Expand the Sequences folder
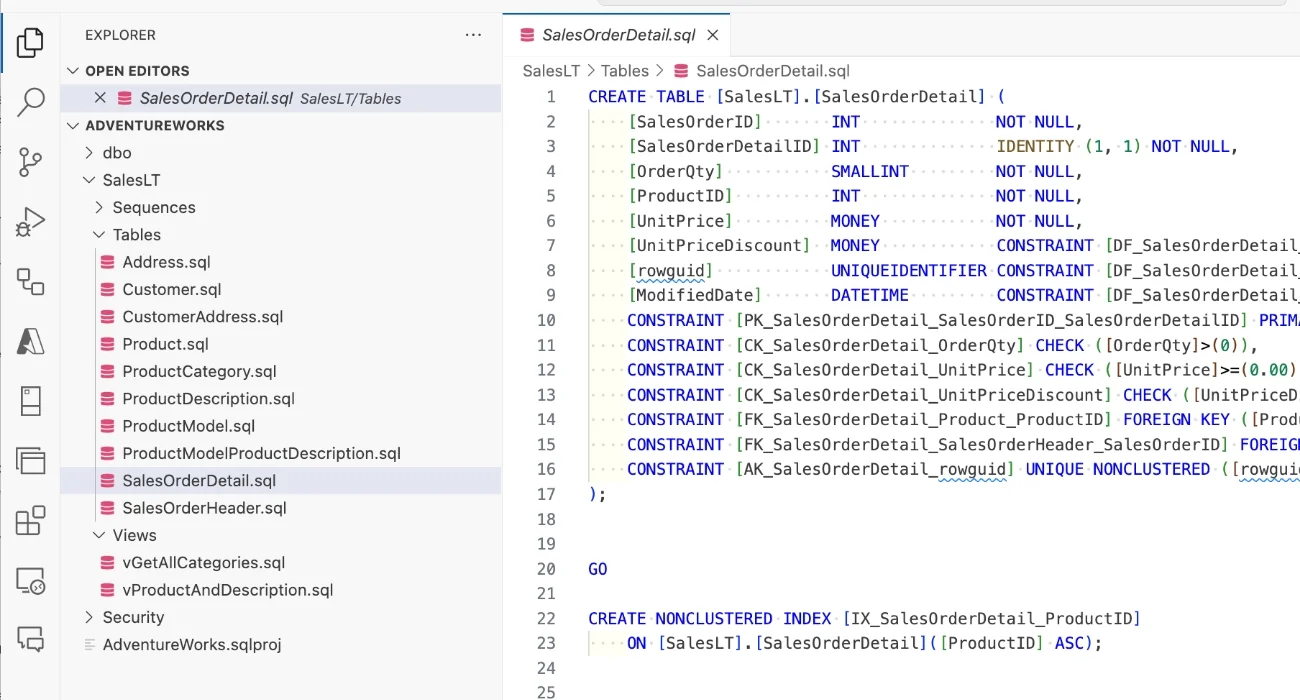Viewport: 1300px width, 700px height. point(99,208)
